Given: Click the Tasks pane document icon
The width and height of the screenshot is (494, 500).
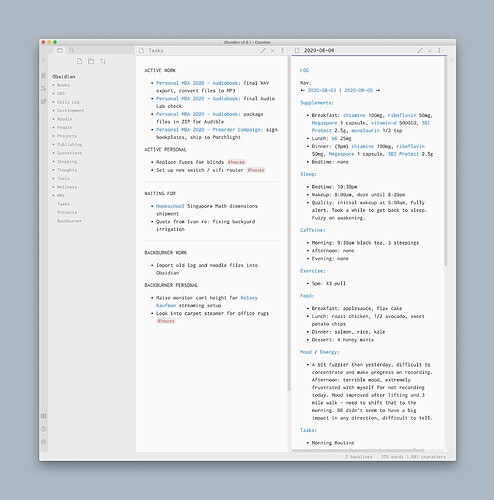Looking at the screenshot, I should click(x=141, y=50).
